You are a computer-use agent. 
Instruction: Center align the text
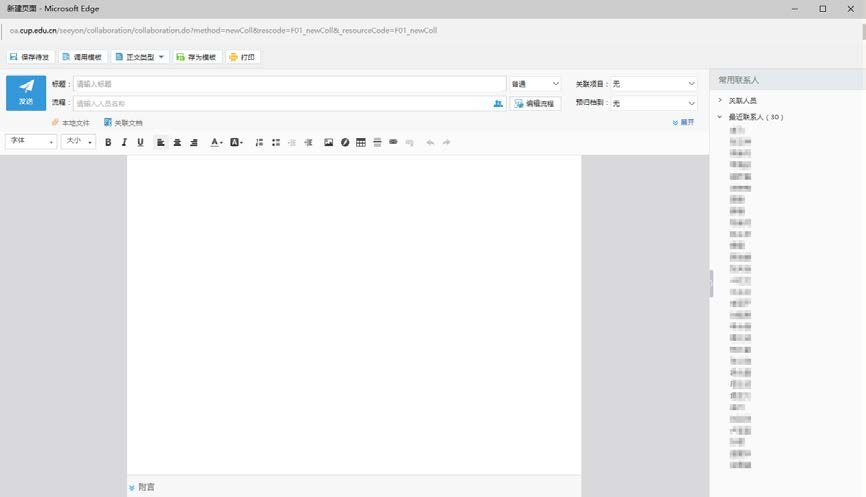(177, 142)
